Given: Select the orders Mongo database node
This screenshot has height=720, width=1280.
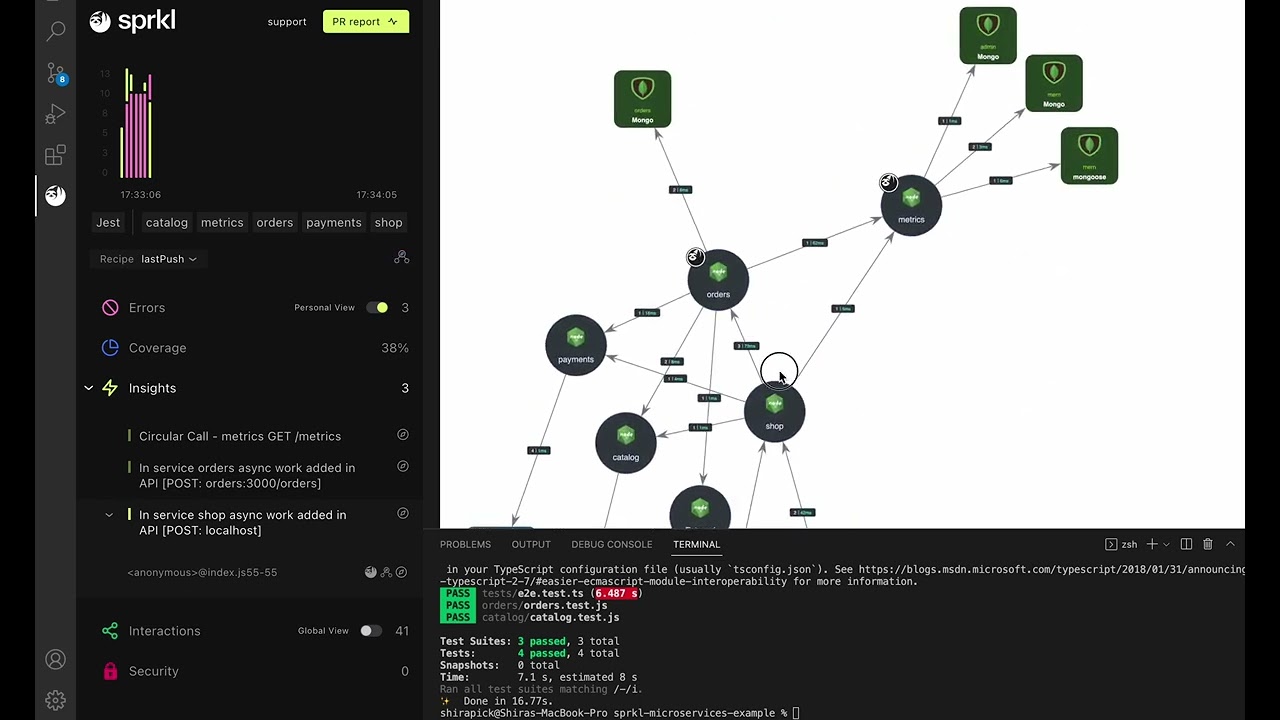Looking at the screenshot, I should [x=642, y=99].
